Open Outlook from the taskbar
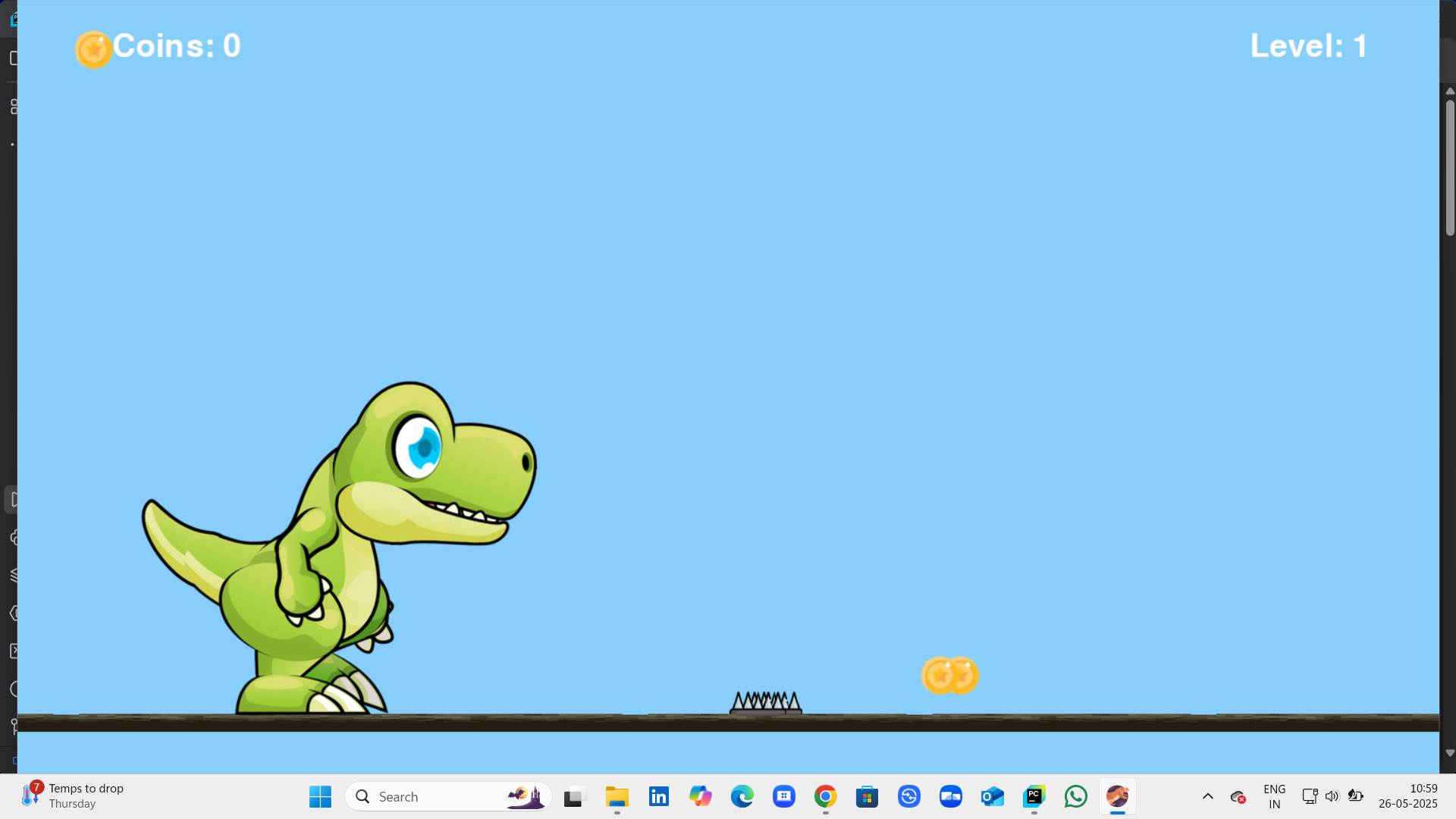Image resolution: width=1456 pixels, height=819 pixels. [992, 796]
